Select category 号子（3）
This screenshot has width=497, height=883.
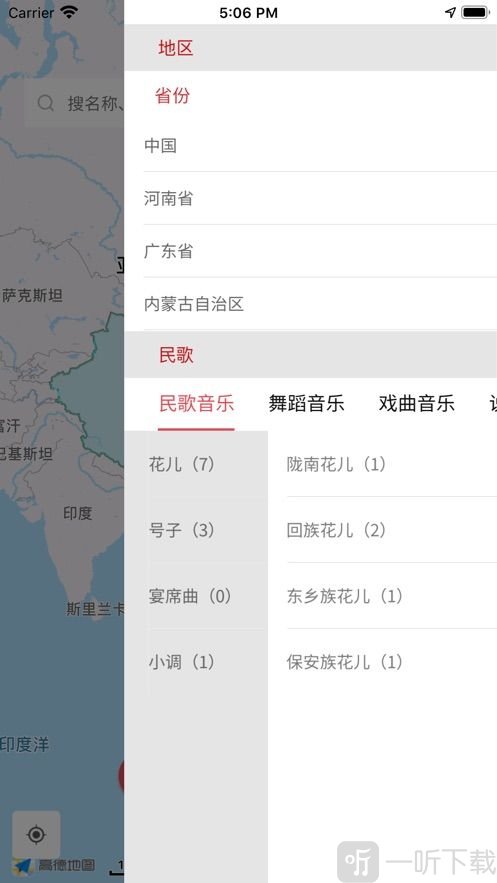(196, 530)
